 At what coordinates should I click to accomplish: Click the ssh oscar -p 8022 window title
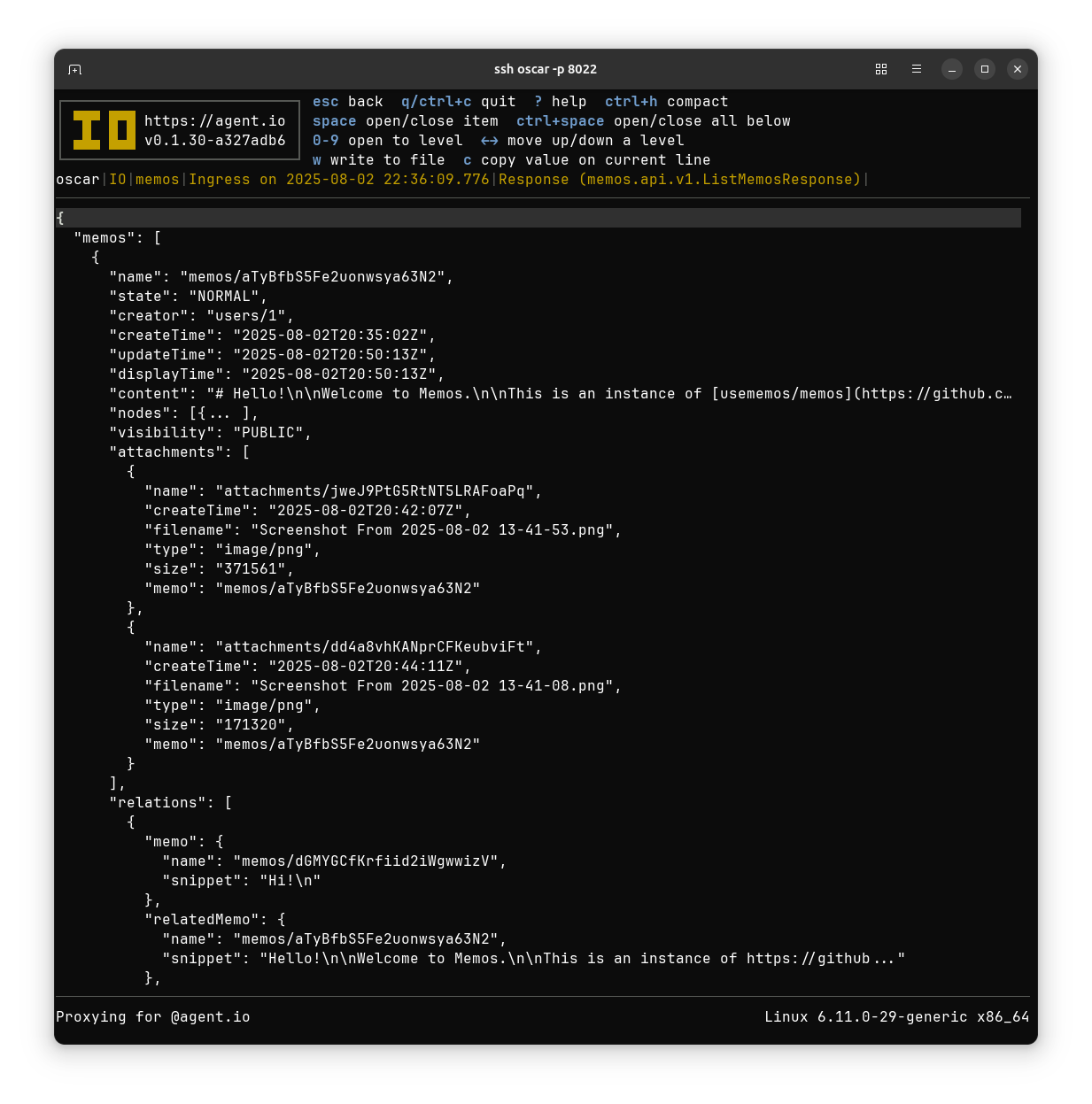(546, 69)
